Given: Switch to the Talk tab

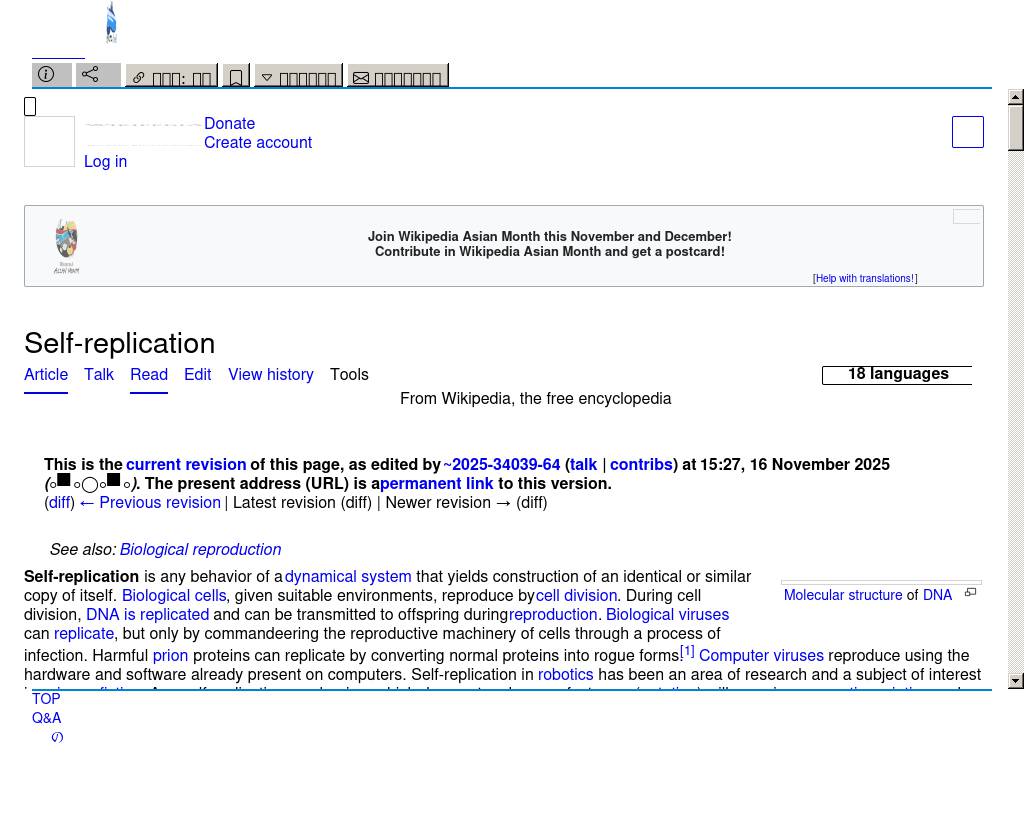Looking at the screenshot, I should (99, 374).
